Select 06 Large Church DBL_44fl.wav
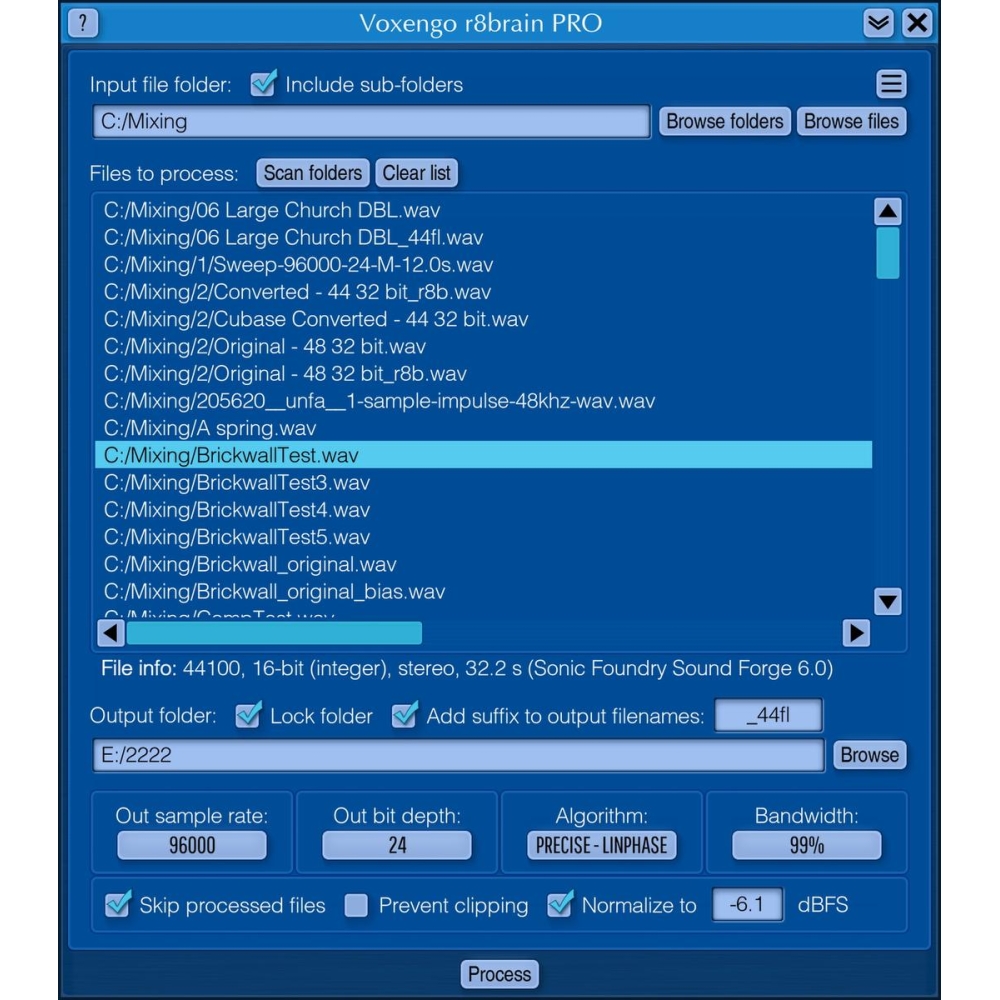 click(483, 237)
